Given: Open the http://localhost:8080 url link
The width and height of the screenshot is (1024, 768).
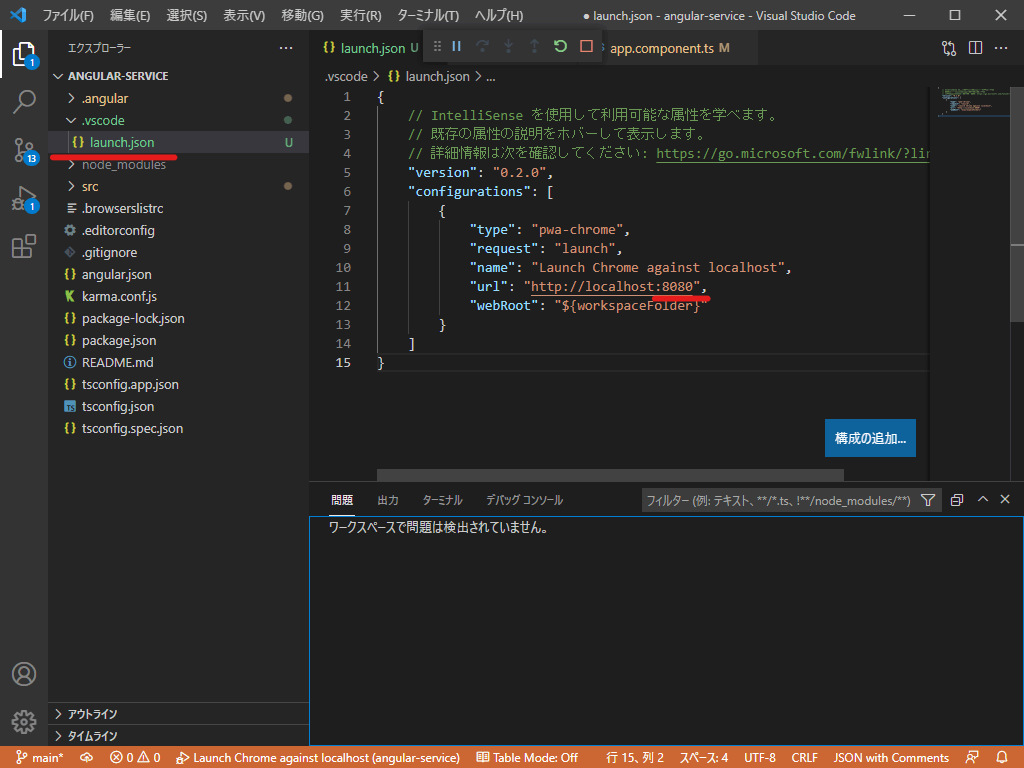Looking at the screenshot, I should tap(612, 287).
